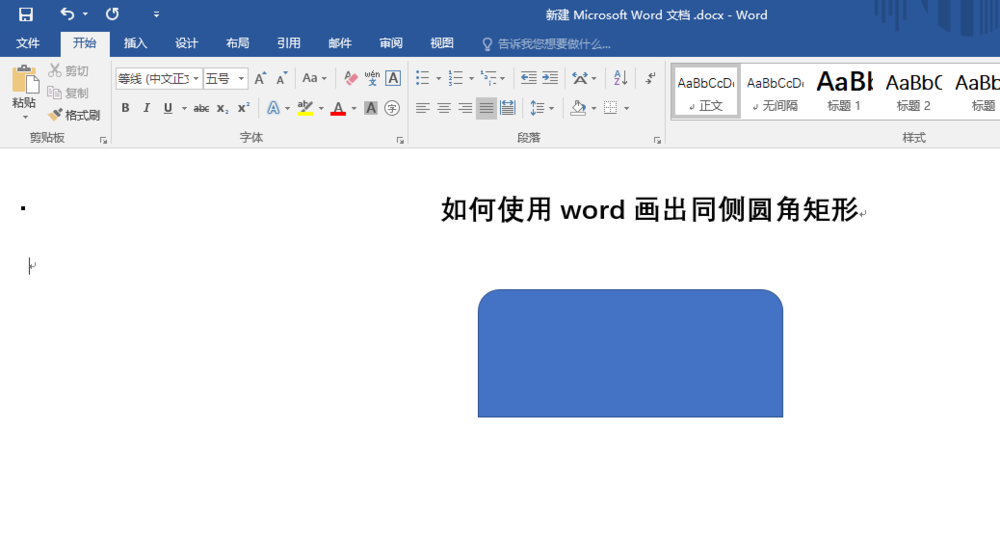This screenshot has height=538, width=1000.
Task: Apply paragraph shading paint bucket
Action: click(578, 108)
